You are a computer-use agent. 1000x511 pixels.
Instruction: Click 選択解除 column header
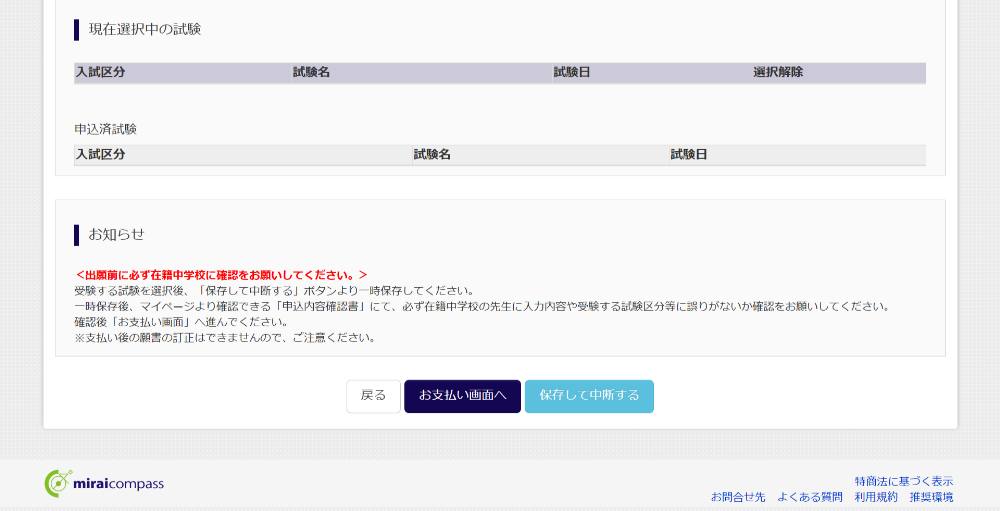pyautogui.click(x=778, y=73)
